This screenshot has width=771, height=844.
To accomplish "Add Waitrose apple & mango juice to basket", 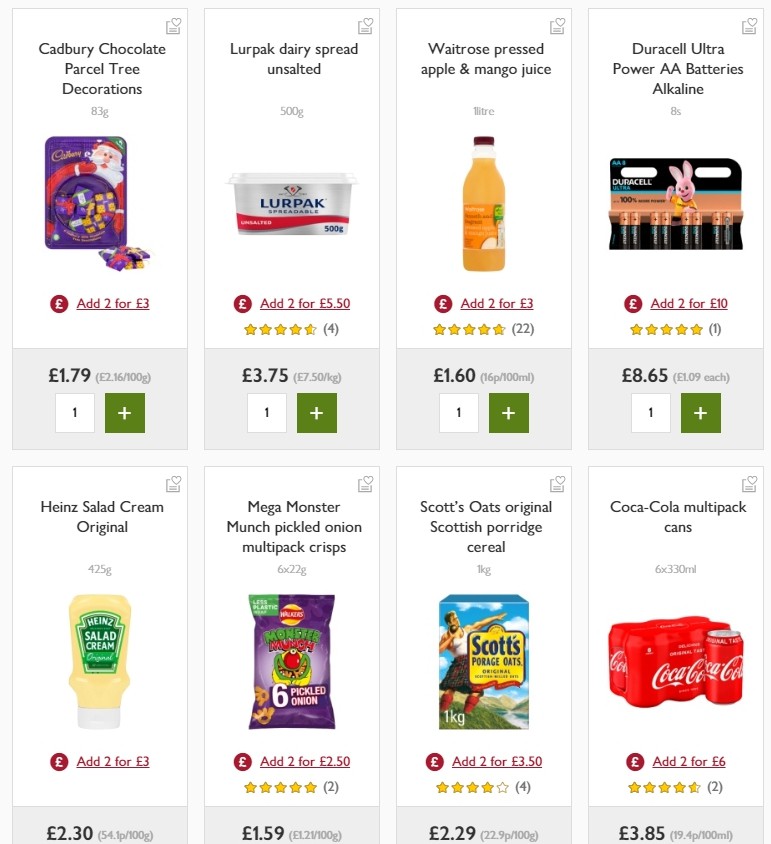I will point(509,412).
